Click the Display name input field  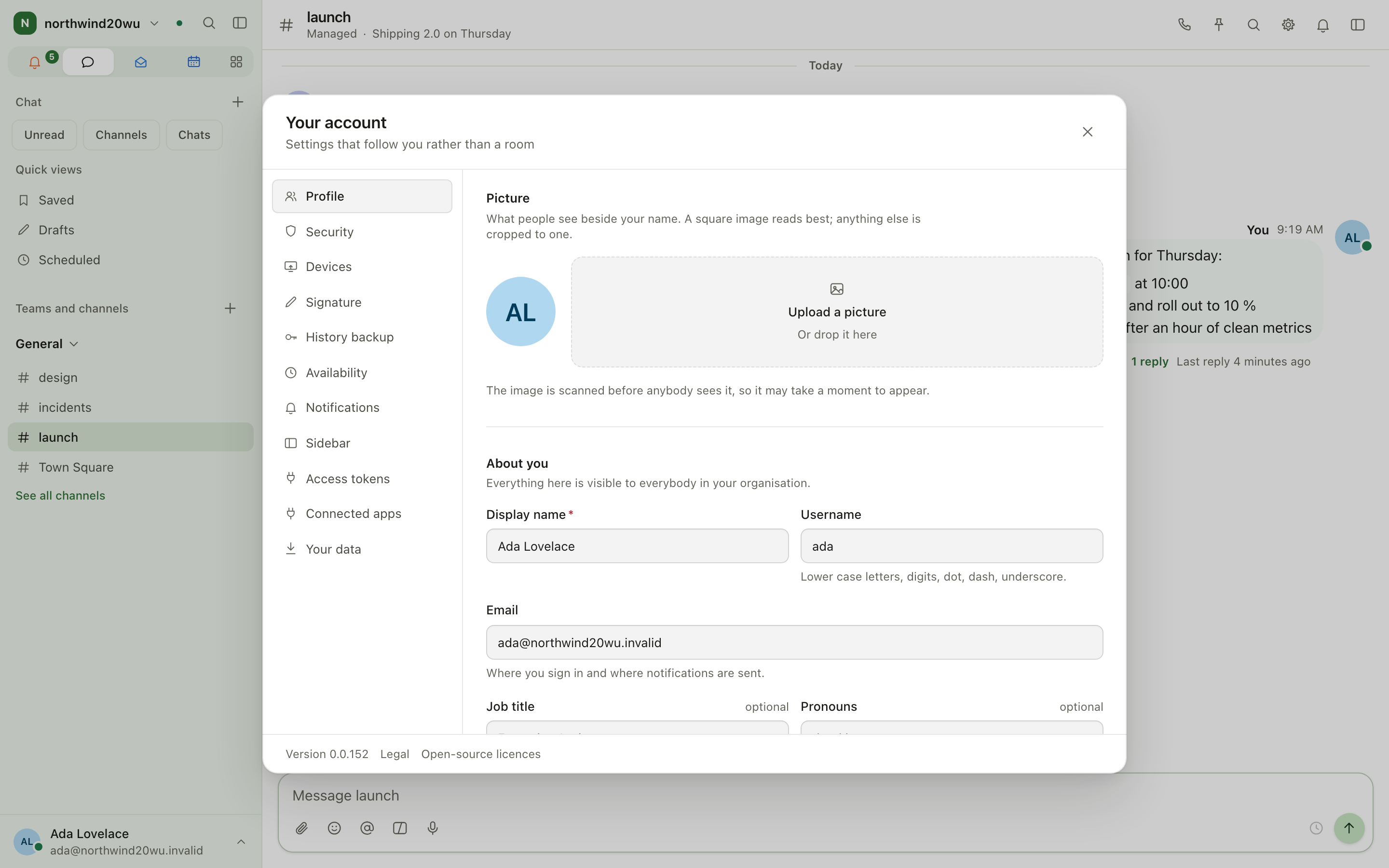coord(637,546)
